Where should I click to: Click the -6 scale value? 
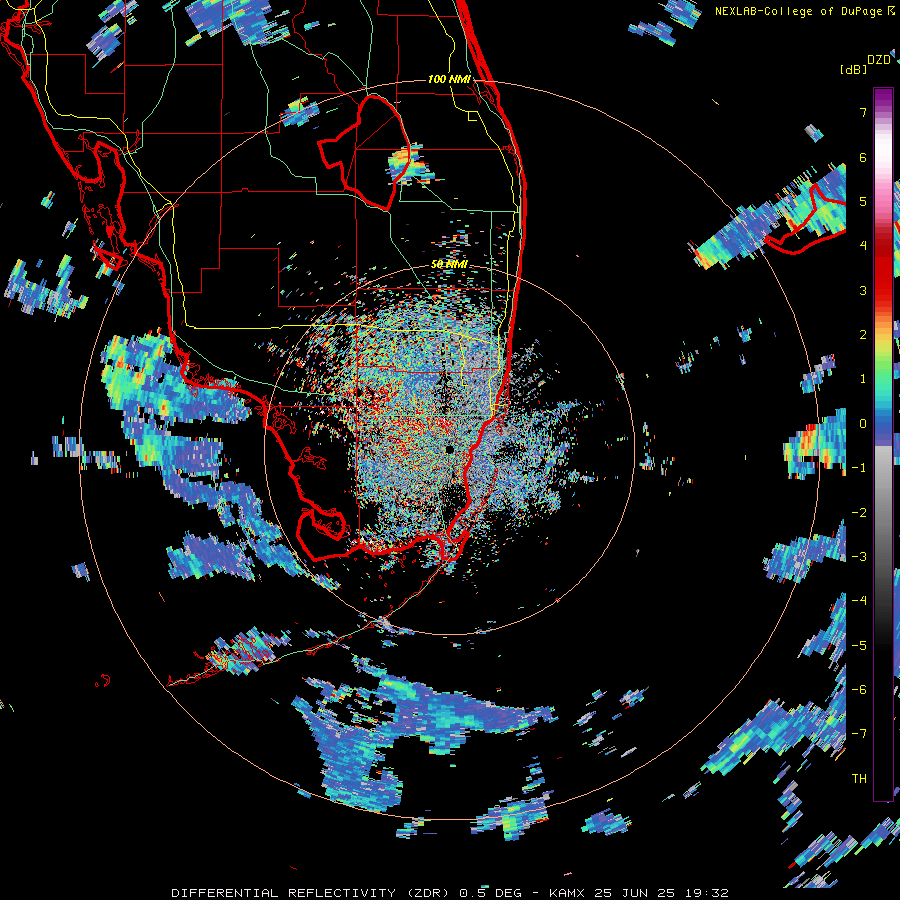coord(859,689)
